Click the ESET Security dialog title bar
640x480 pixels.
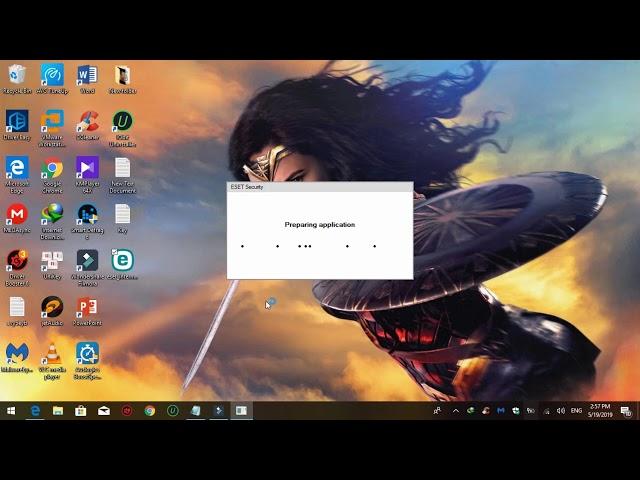pos(320,187)
